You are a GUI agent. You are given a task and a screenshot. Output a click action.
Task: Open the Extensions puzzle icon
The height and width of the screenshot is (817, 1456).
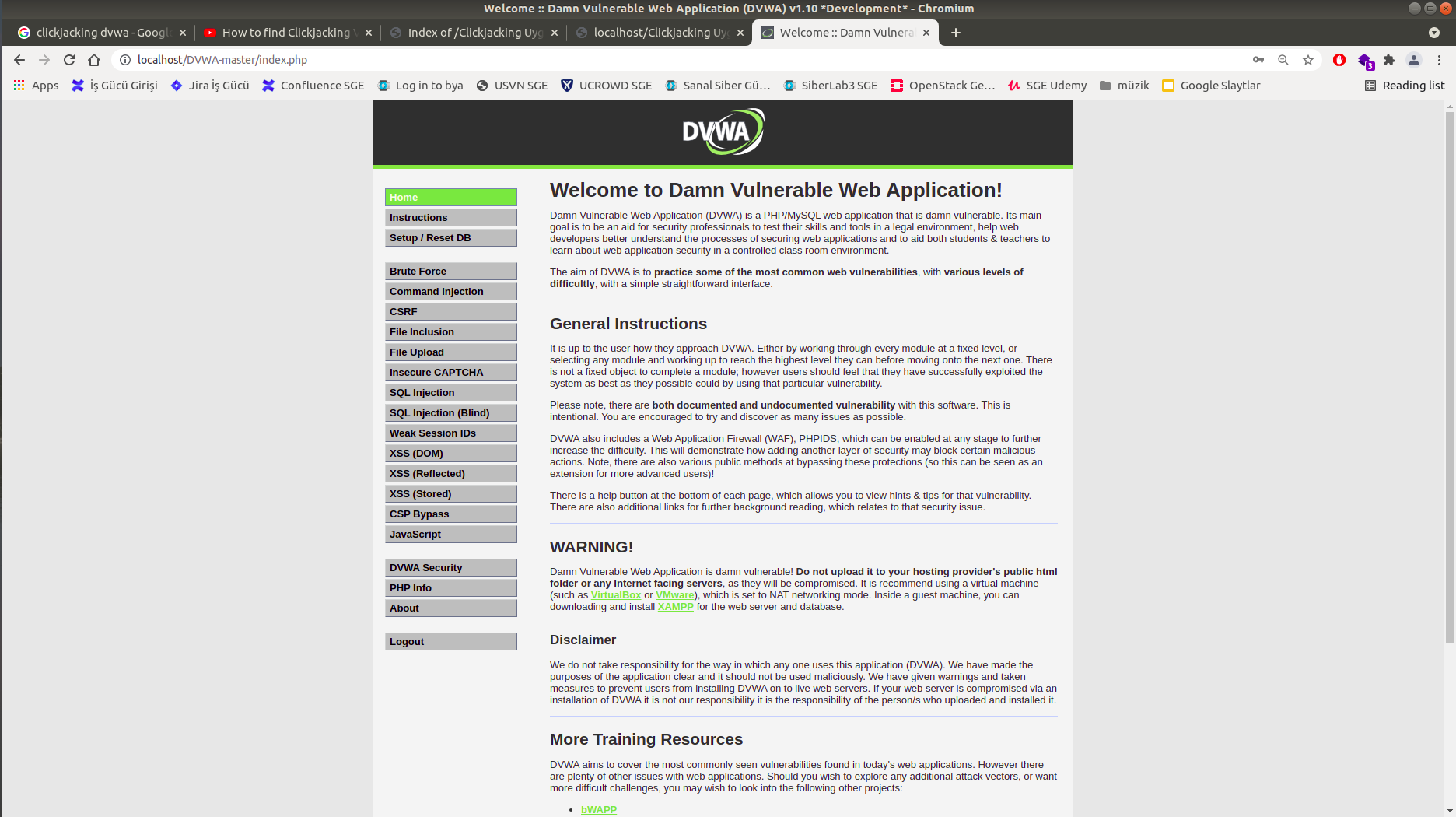(1389, 60)
